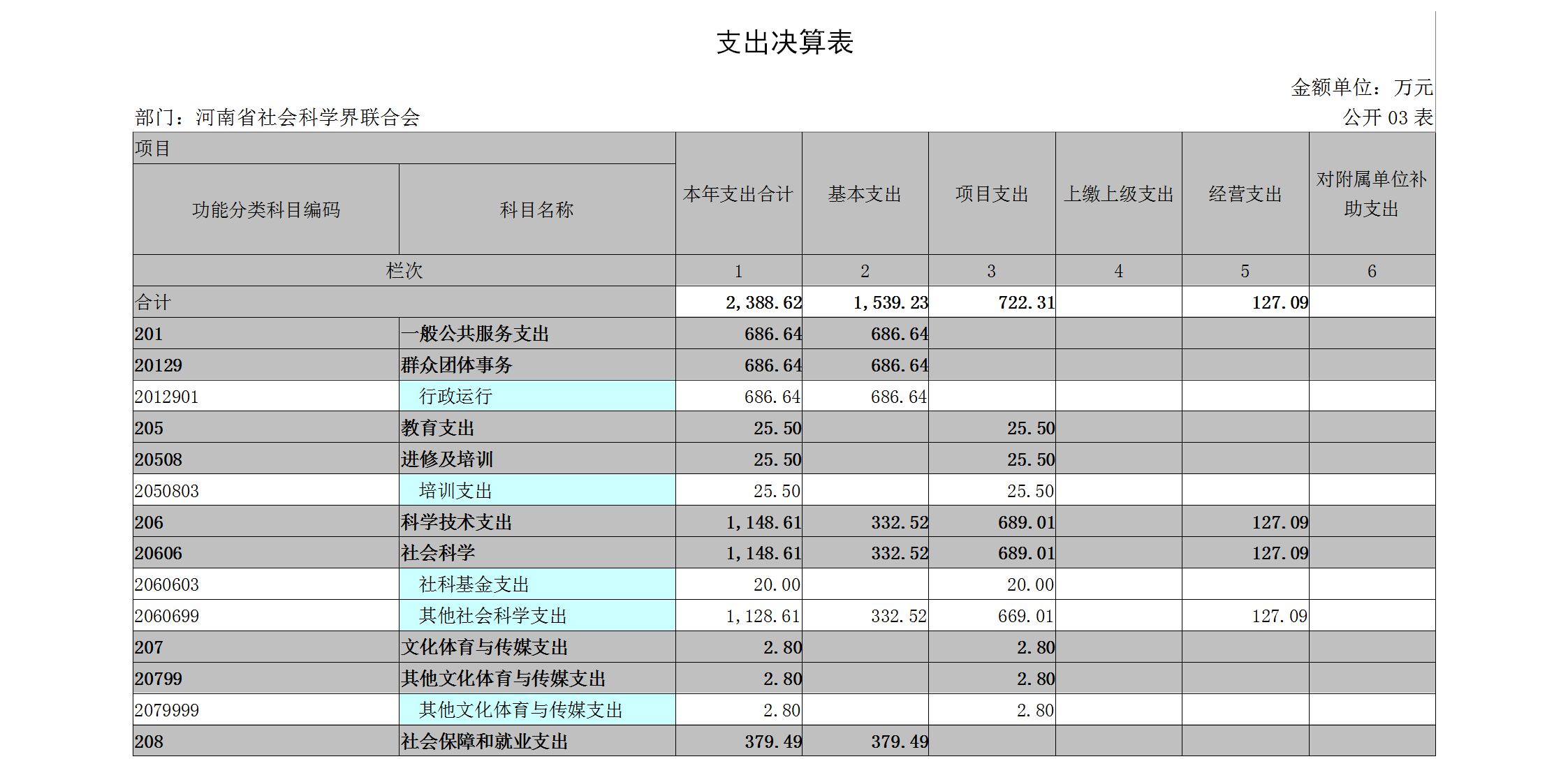
Task: Click the 项目支出 column header
Action: 992,193
